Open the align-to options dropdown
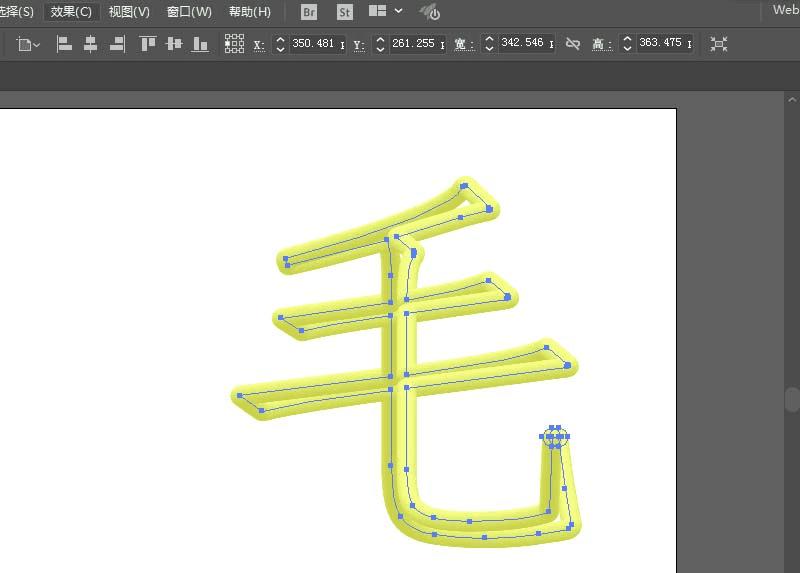Viewport: 800px width, 573px height. click(x=28, y=44)
